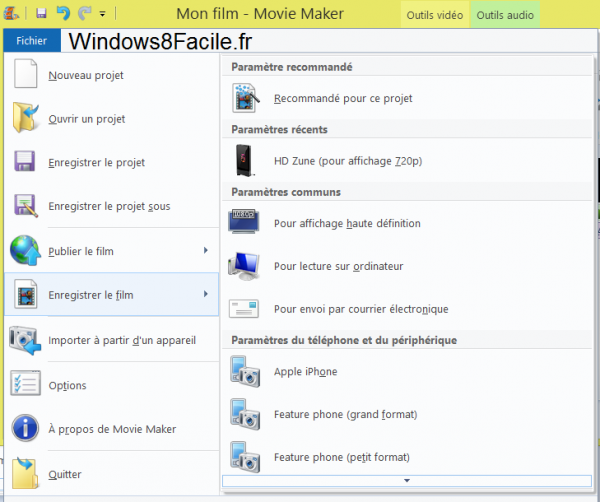The height and width of the screenshot is (502, 600).
Task: Choose Apple iPhone setting
Action: pyautogui.click(x=407, y=372)
